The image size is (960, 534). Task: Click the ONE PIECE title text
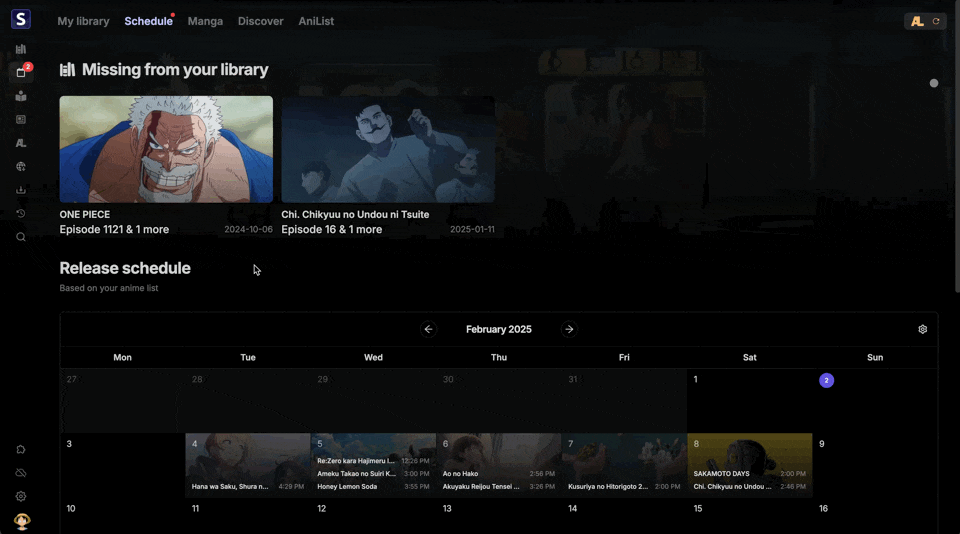[x=84, y=214]
